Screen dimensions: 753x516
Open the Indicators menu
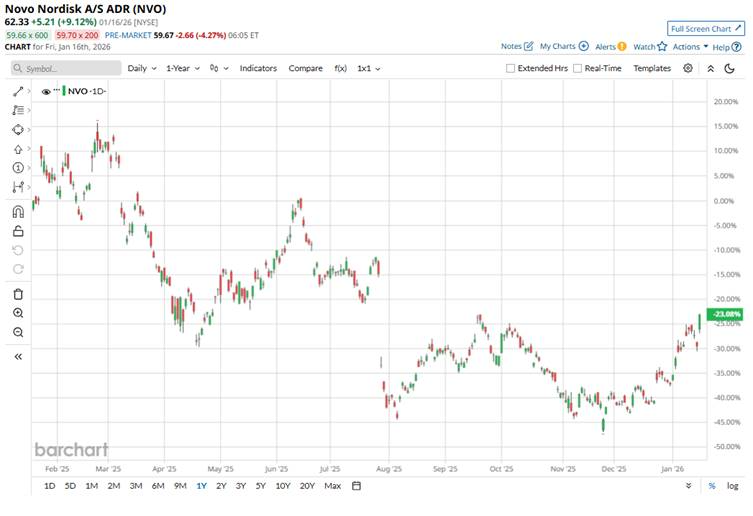(x=258, y=68)
